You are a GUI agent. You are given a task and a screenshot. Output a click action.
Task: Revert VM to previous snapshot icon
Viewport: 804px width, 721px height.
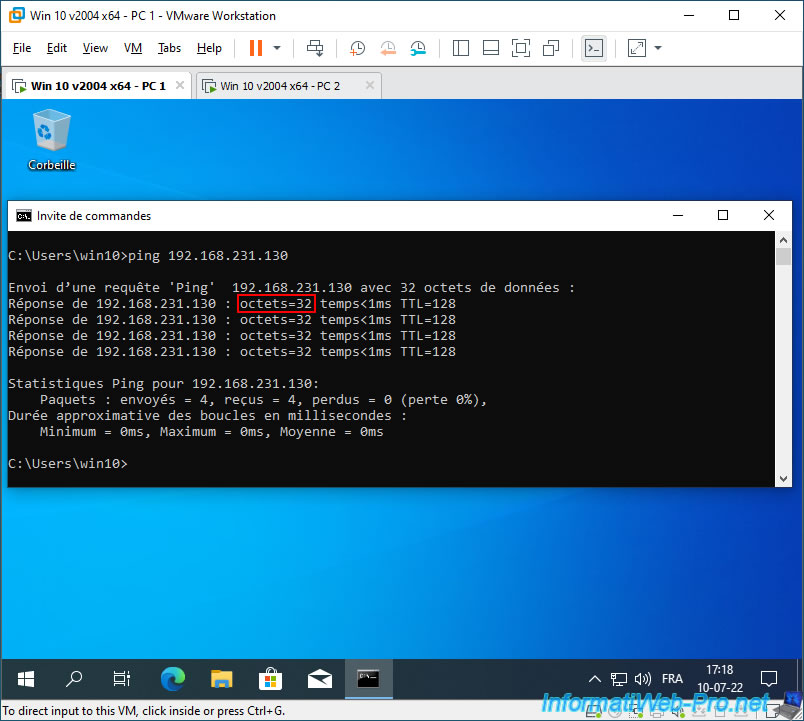(x=388, y=48)
